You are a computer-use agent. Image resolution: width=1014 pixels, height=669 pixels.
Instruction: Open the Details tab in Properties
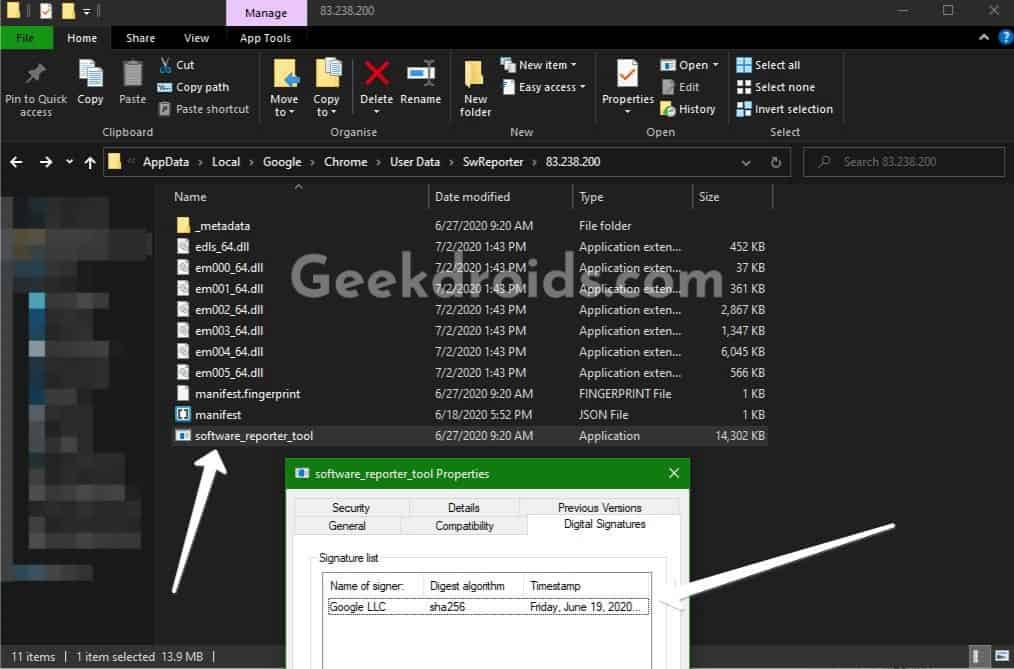(464, 507)
